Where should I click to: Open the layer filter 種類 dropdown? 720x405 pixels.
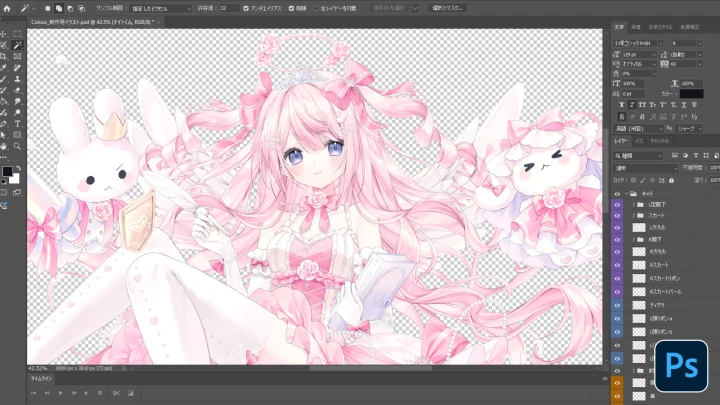coord(638,156)
